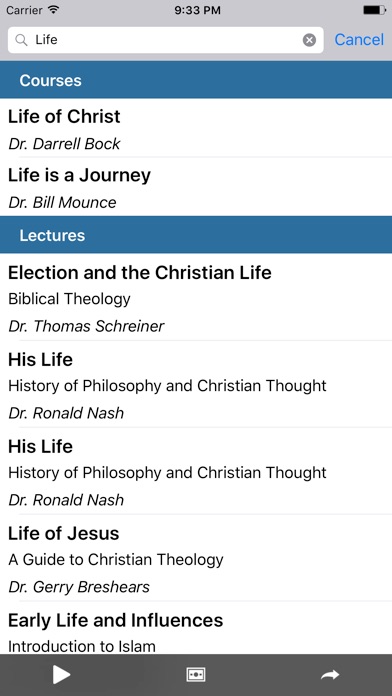Open Early Life and Influences lecture
The image size is (392, 696).
point(196,628)
